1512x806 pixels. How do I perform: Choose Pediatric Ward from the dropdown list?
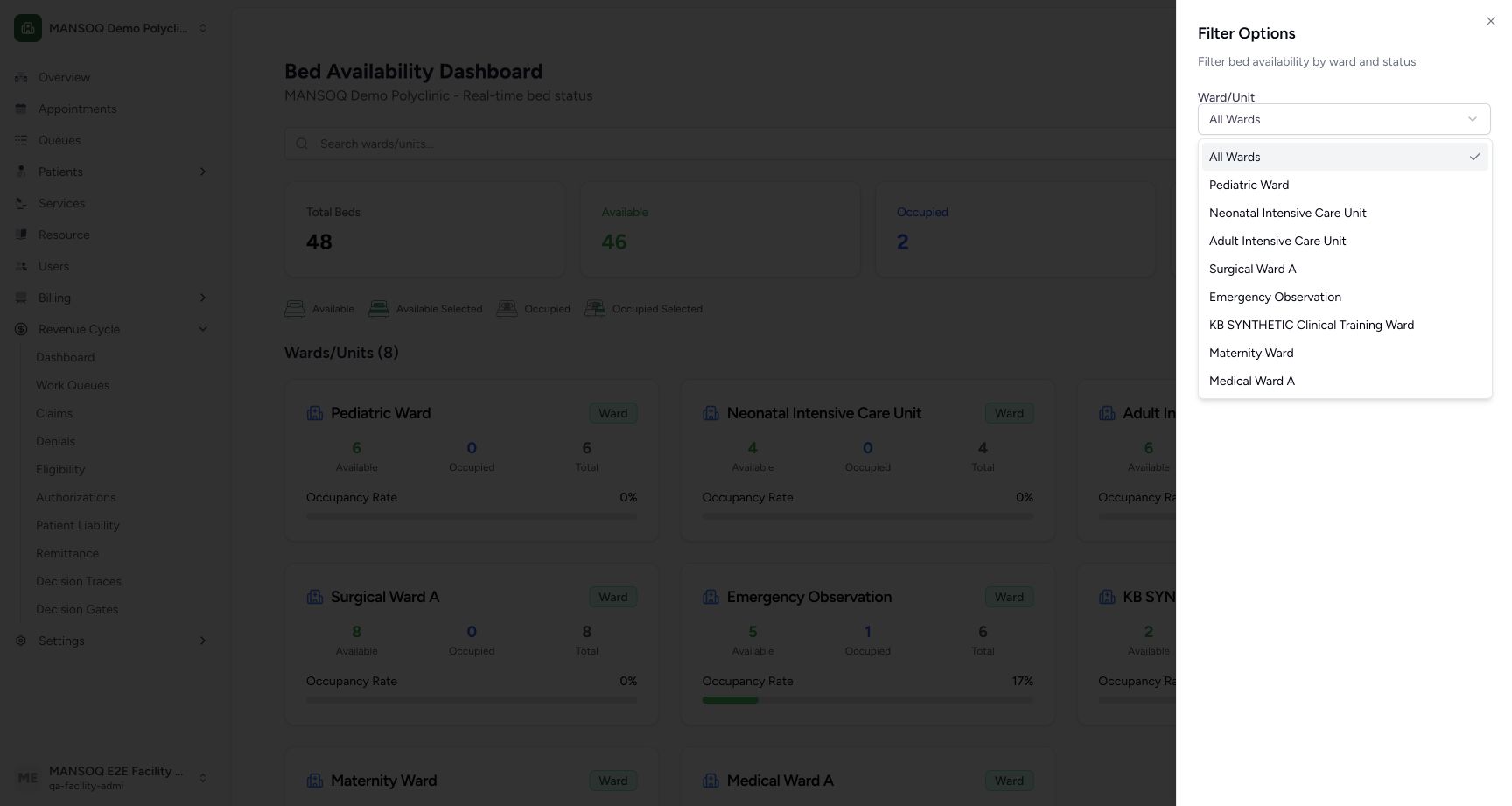(1345, 185)
